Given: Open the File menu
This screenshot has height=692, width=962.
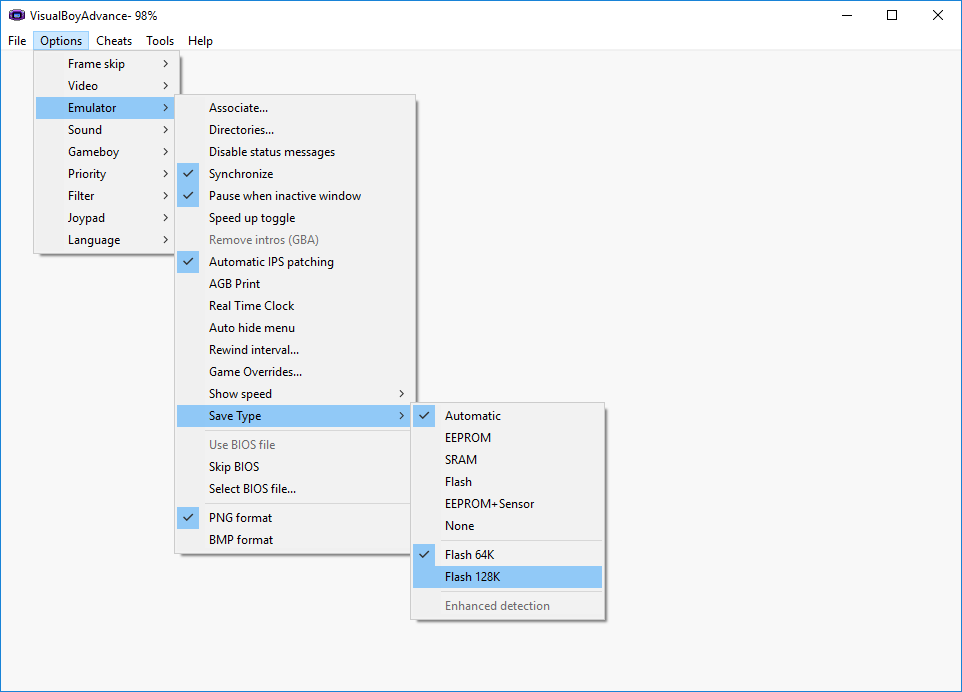Looking at the screenshot, I should (17, 41).
